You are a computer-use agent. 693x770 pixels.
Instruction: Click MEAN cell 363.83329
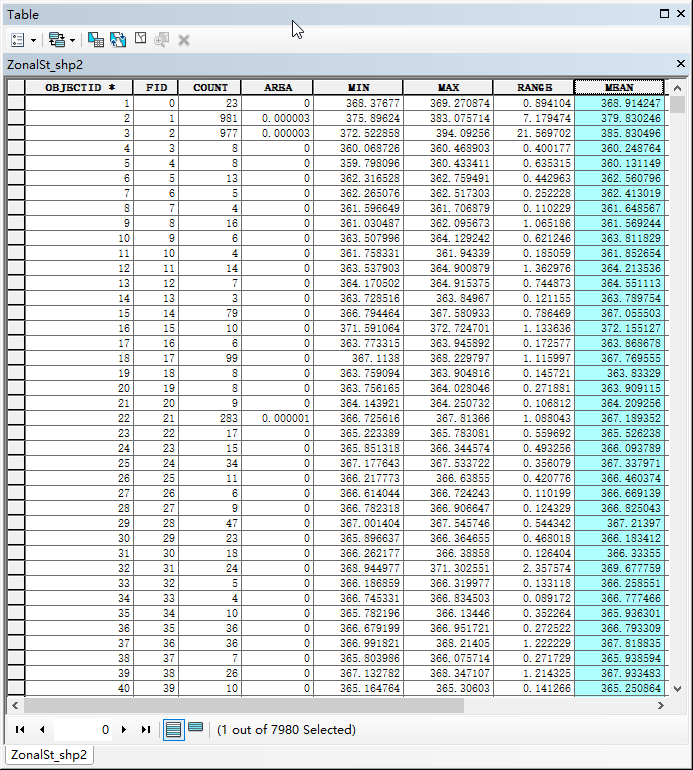619,373
